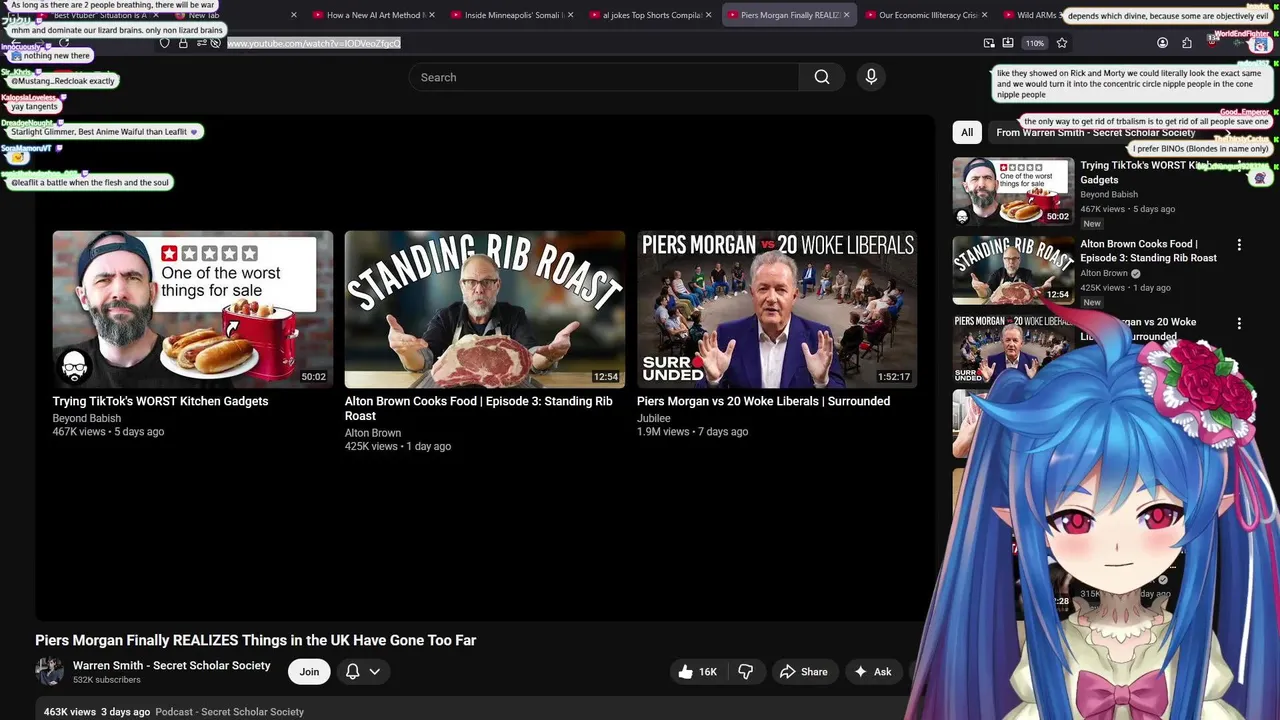Image resolution: width=1280 pixels, height=720 pixels.
Task: Select 'From Warren Smith - Secret Scholar Society' chip
Action: 1096,132
